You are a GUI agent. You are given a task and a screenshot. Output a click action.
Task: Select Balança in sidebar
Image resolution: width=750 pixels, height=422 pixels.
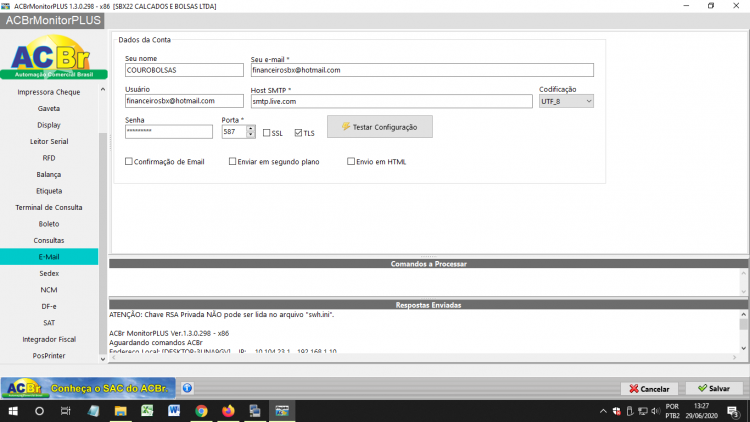click(x=49, y=175)
